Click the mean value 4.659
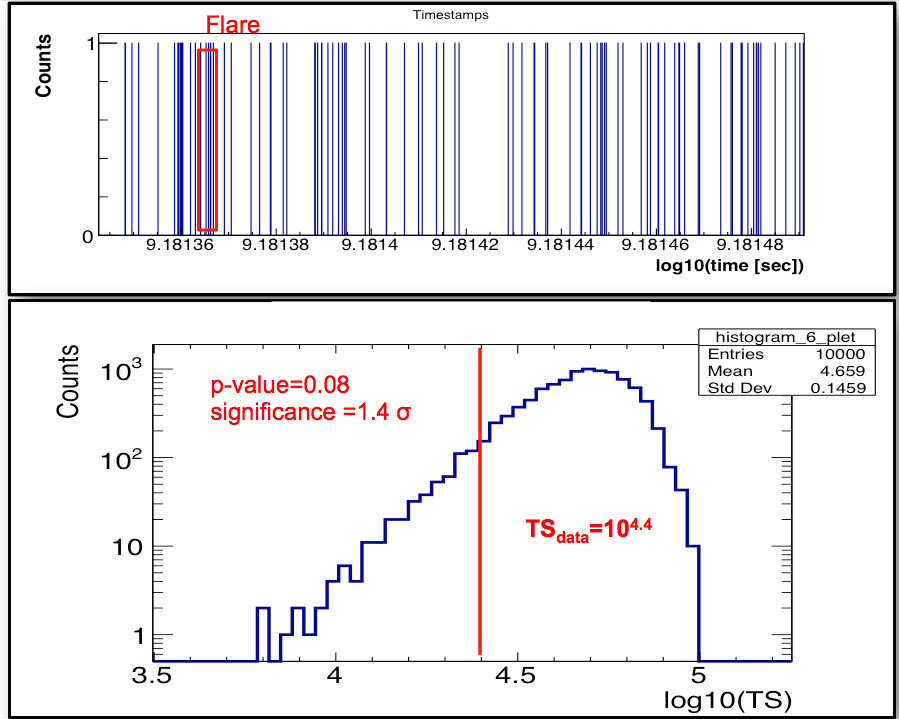Screen dimensions: 899x719 coord(843,371)
